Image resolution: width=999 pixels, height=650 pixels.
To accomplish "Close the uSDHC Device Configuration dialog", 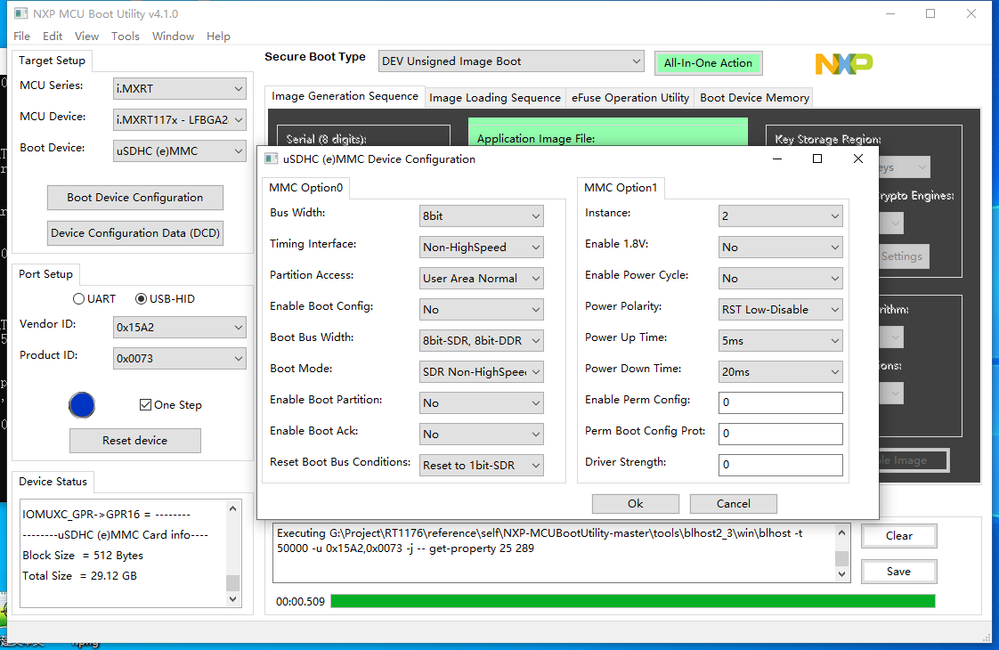I will click(858, 159).
